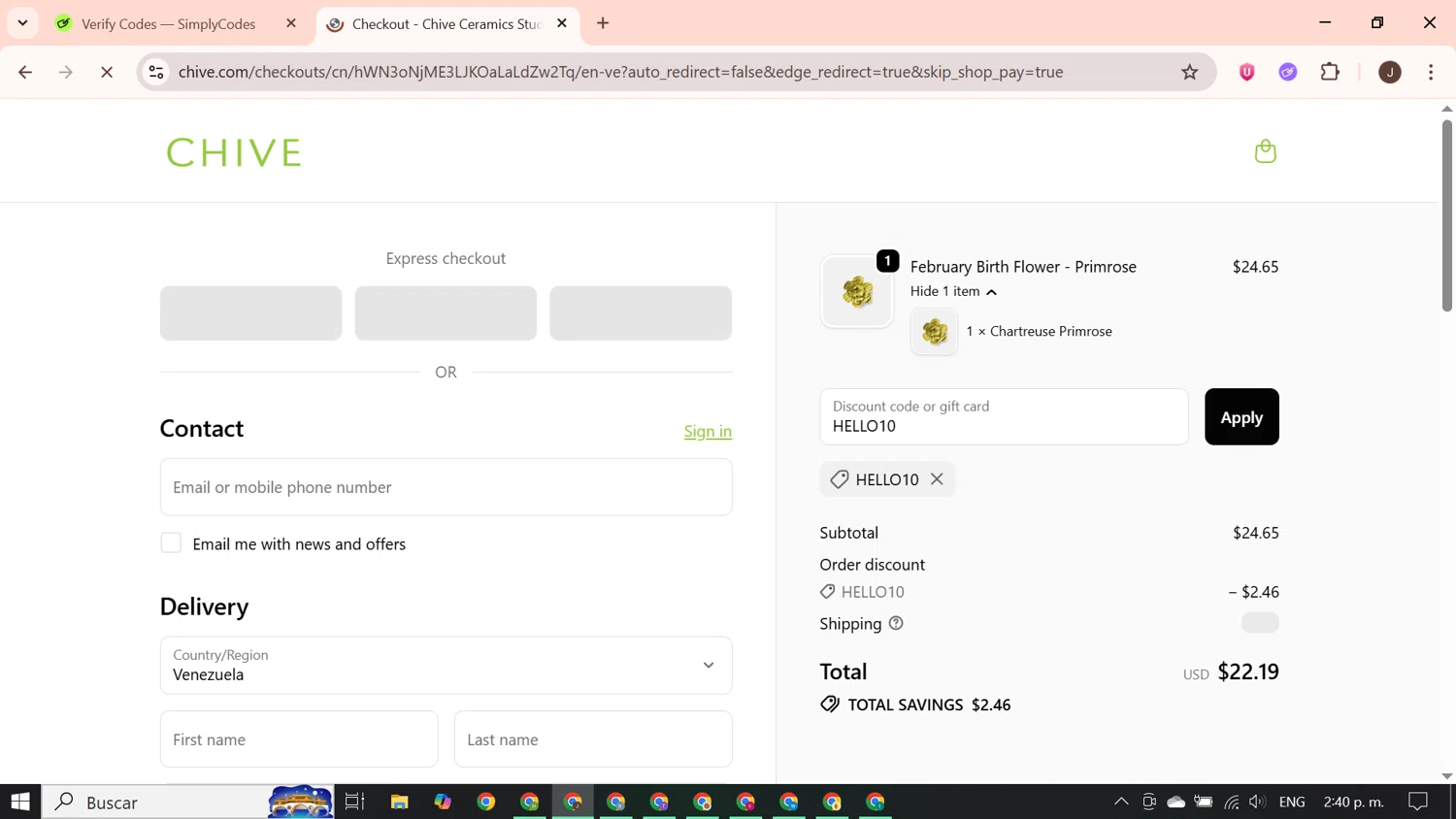Click the First name field
This screenshot has height=819, width=1456.
click(x=299, y=739)
